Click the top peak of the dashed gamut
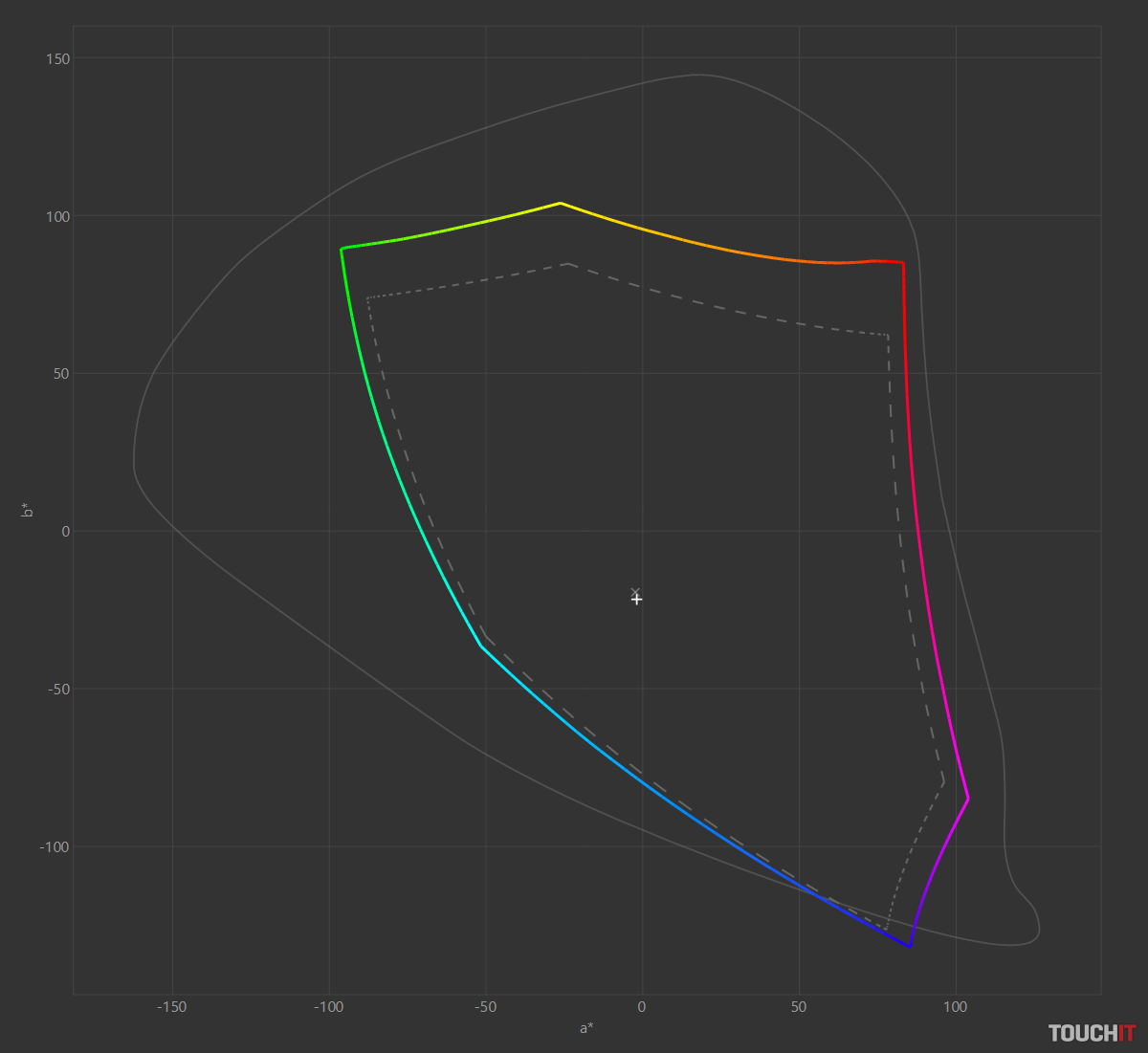 coord(568,263)
